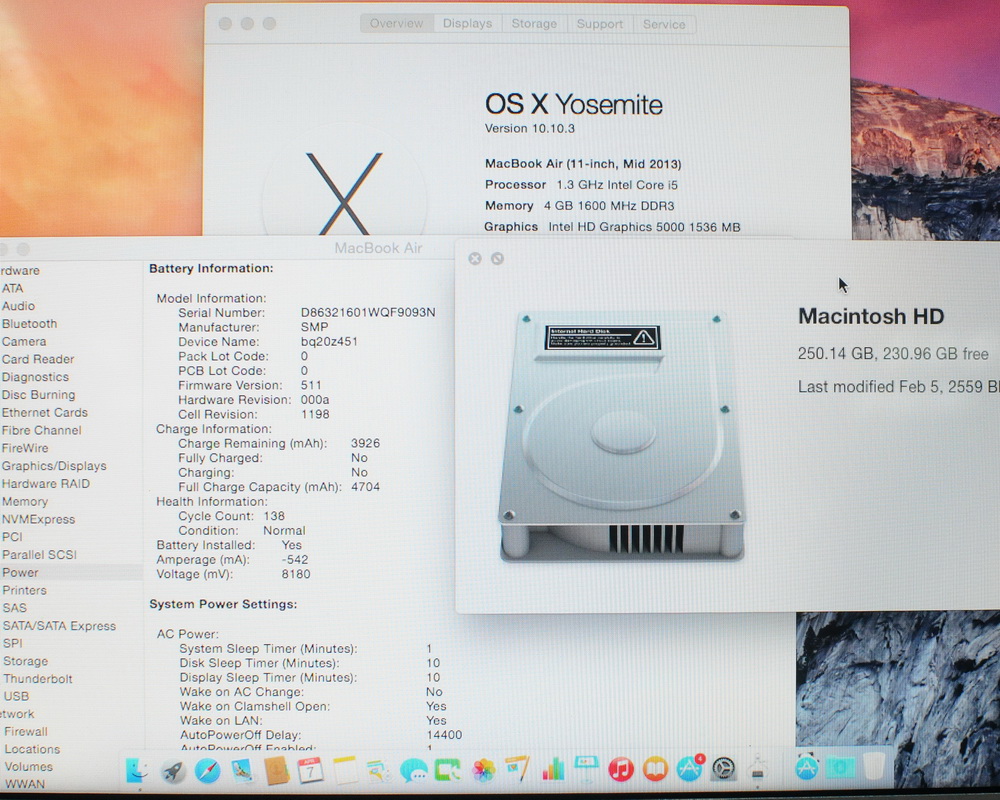
Task: Open iBooks orange book icon in Dock
Action: click(655, 769)
